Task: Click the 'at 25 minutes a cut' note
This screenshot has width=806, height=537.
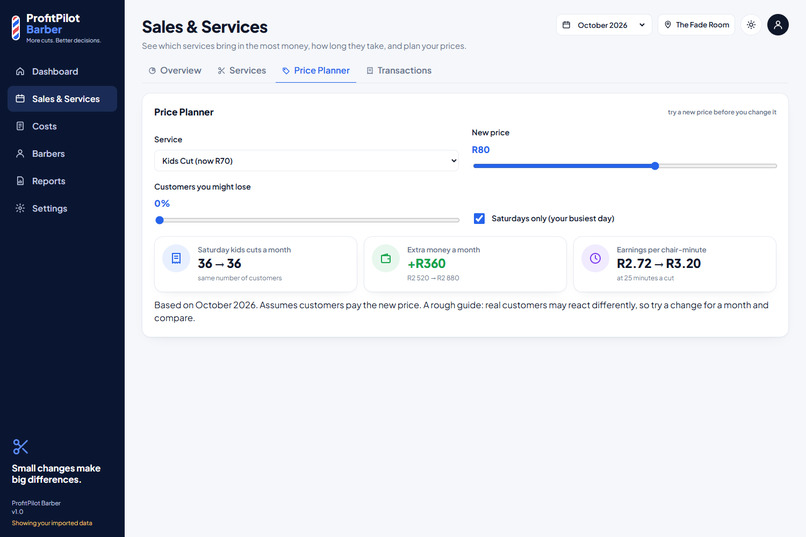Action: coord(645,278)
